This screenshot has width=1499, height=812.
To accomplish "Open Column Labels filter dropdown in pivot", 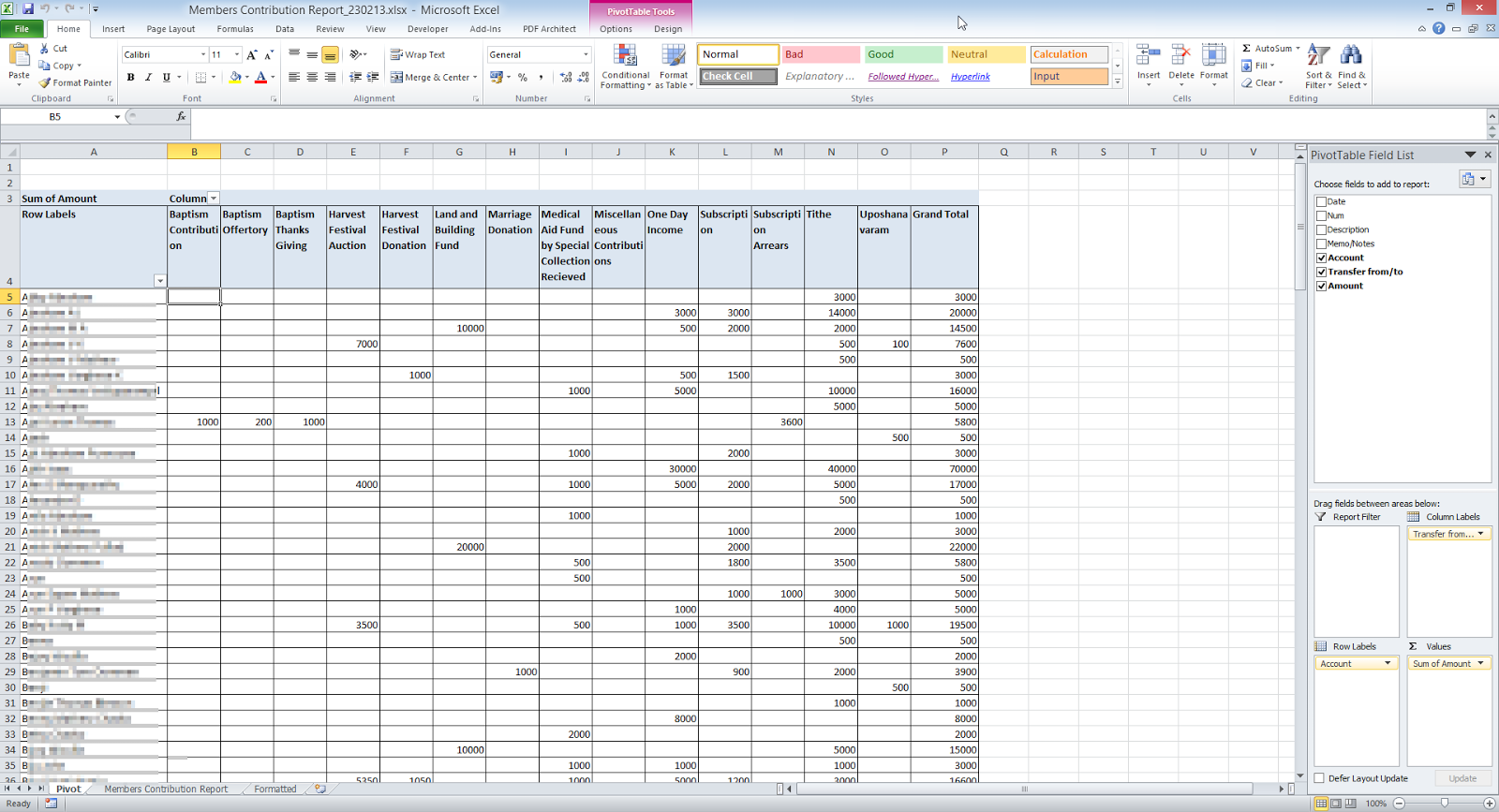I will point(214,199).
